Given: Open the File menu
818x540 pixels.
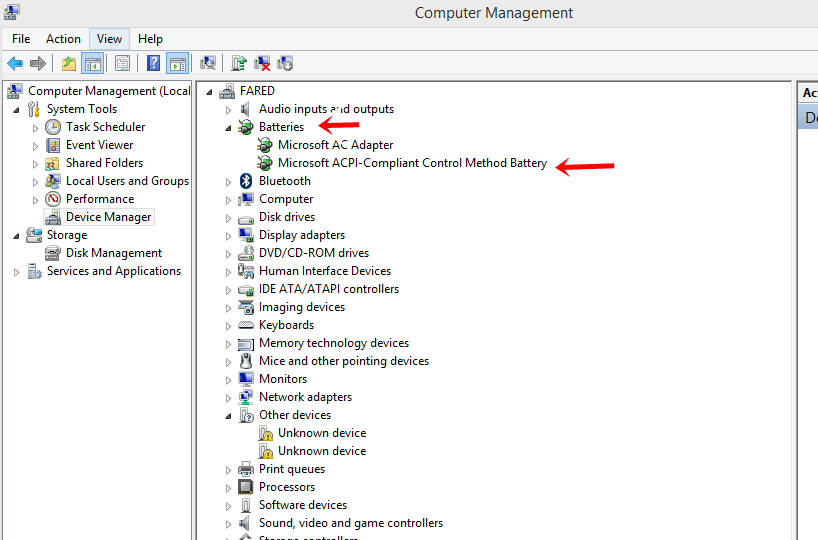Looking at the screenshot, I should coord(21,39).
